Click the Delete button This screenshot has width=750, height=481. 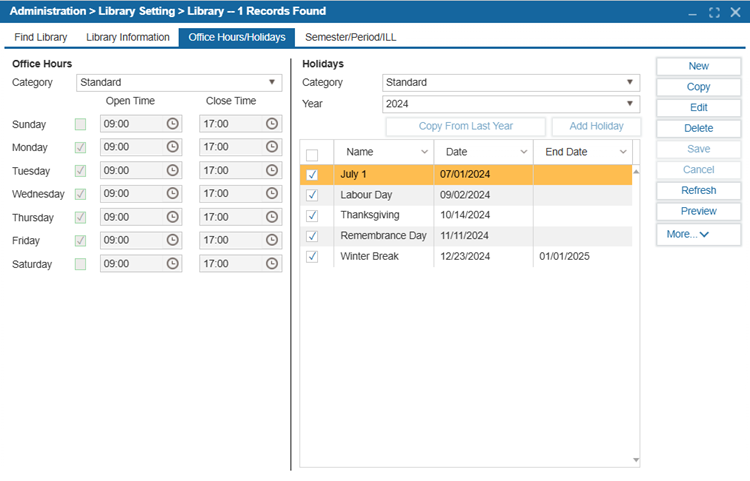click(698, 128)
